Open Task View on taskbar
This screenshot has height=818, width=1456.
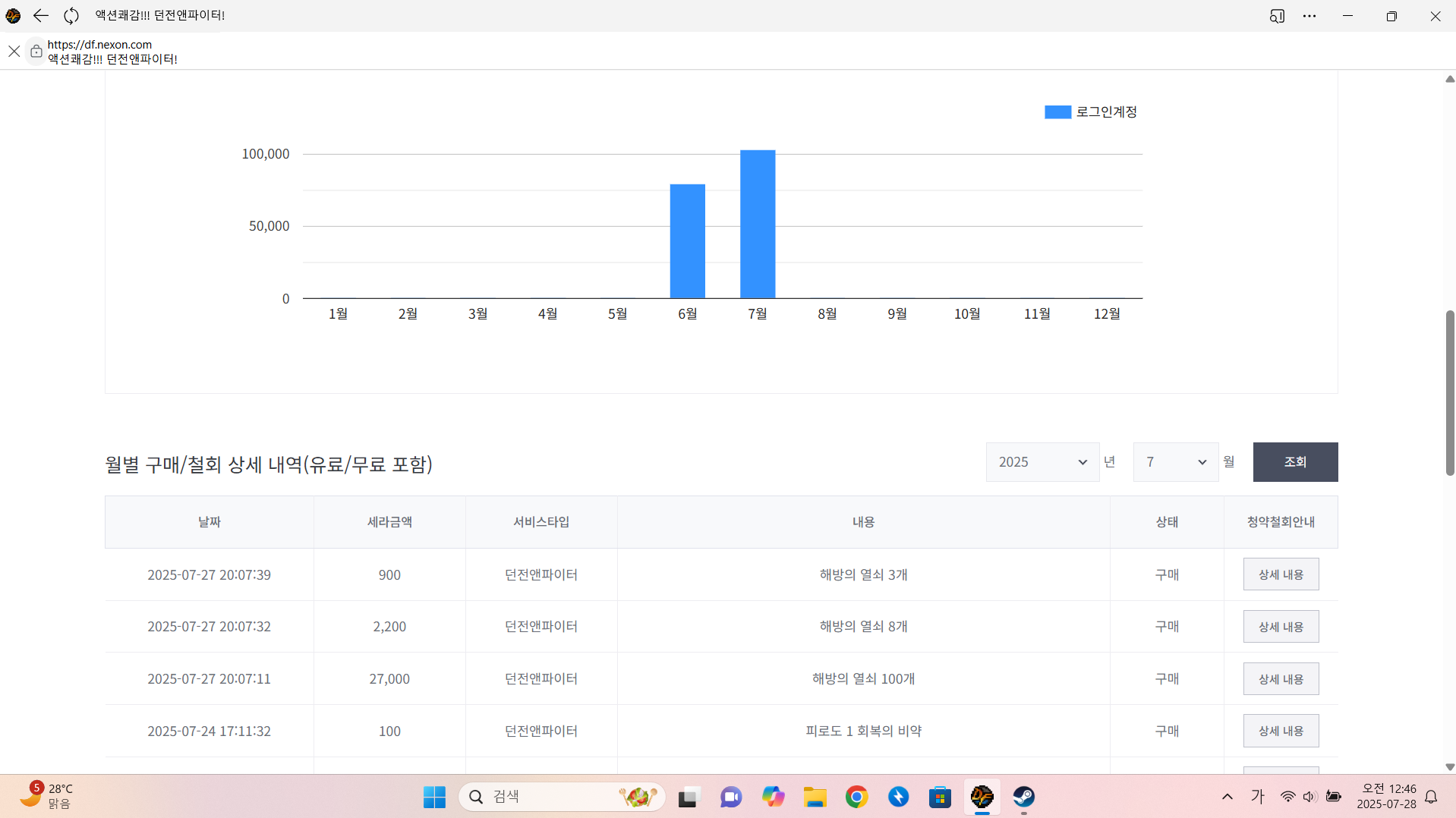point(688,797)
